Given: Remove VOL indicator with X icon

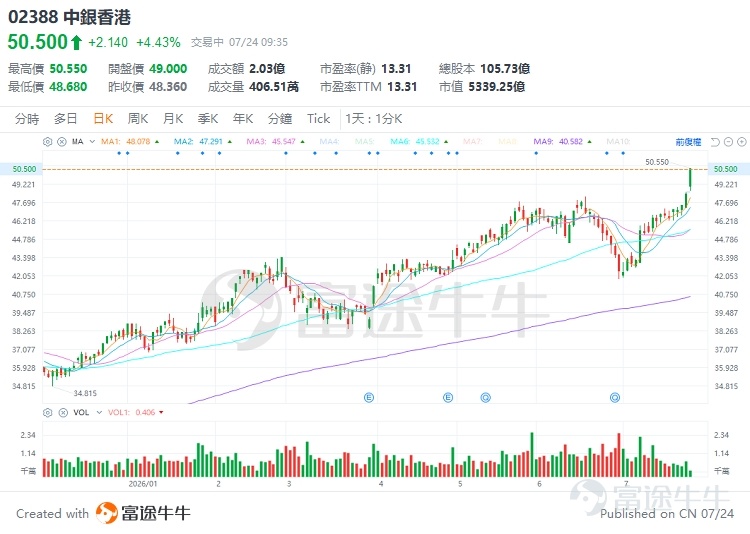Looking at the screenshot, I should coord(63,412).
